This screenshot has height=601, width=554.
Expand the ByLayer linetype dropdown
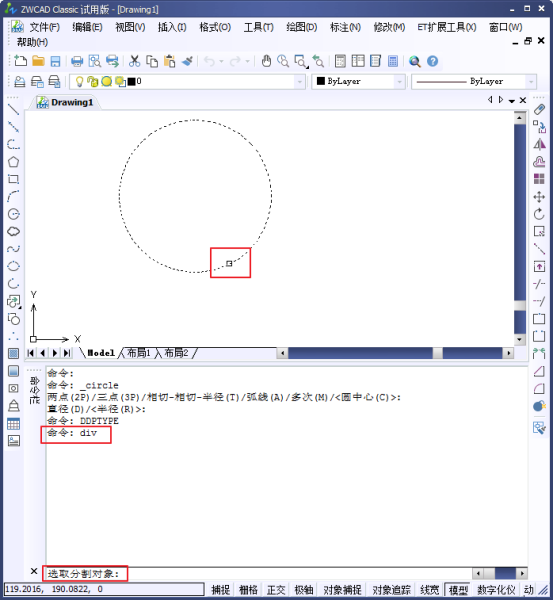point(531,82)
